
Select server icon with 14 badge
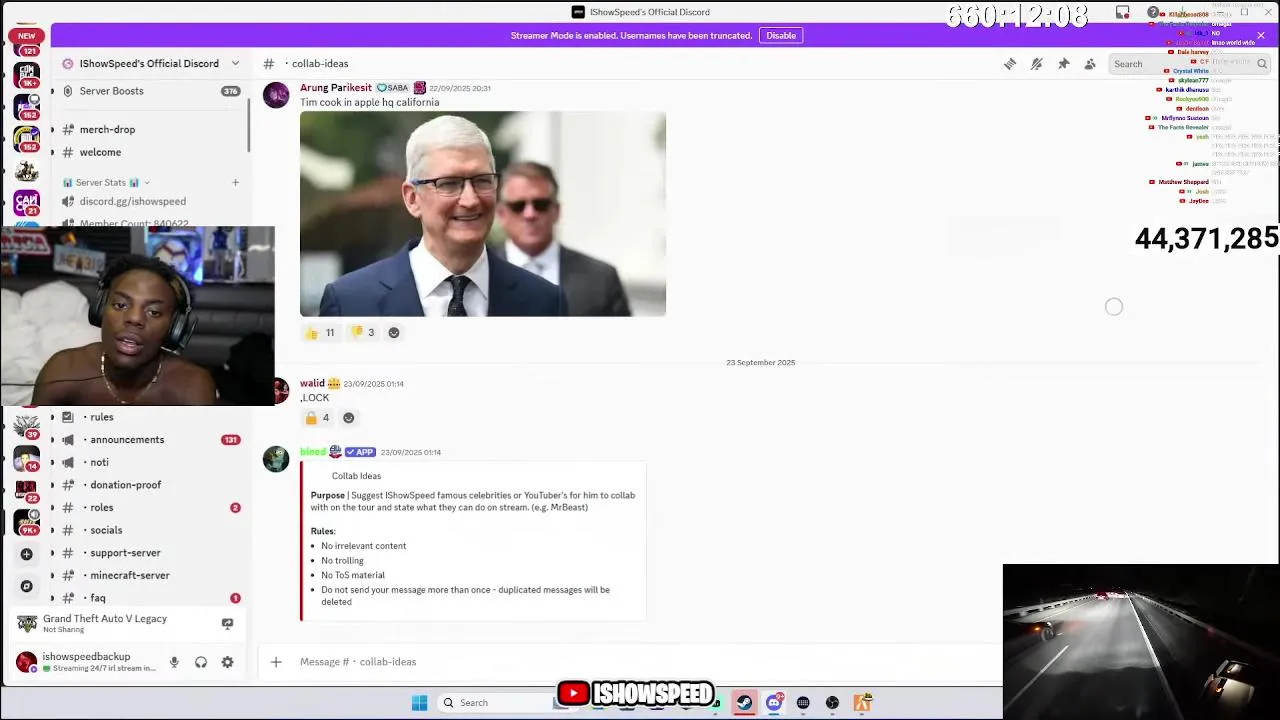click(27, 459)
